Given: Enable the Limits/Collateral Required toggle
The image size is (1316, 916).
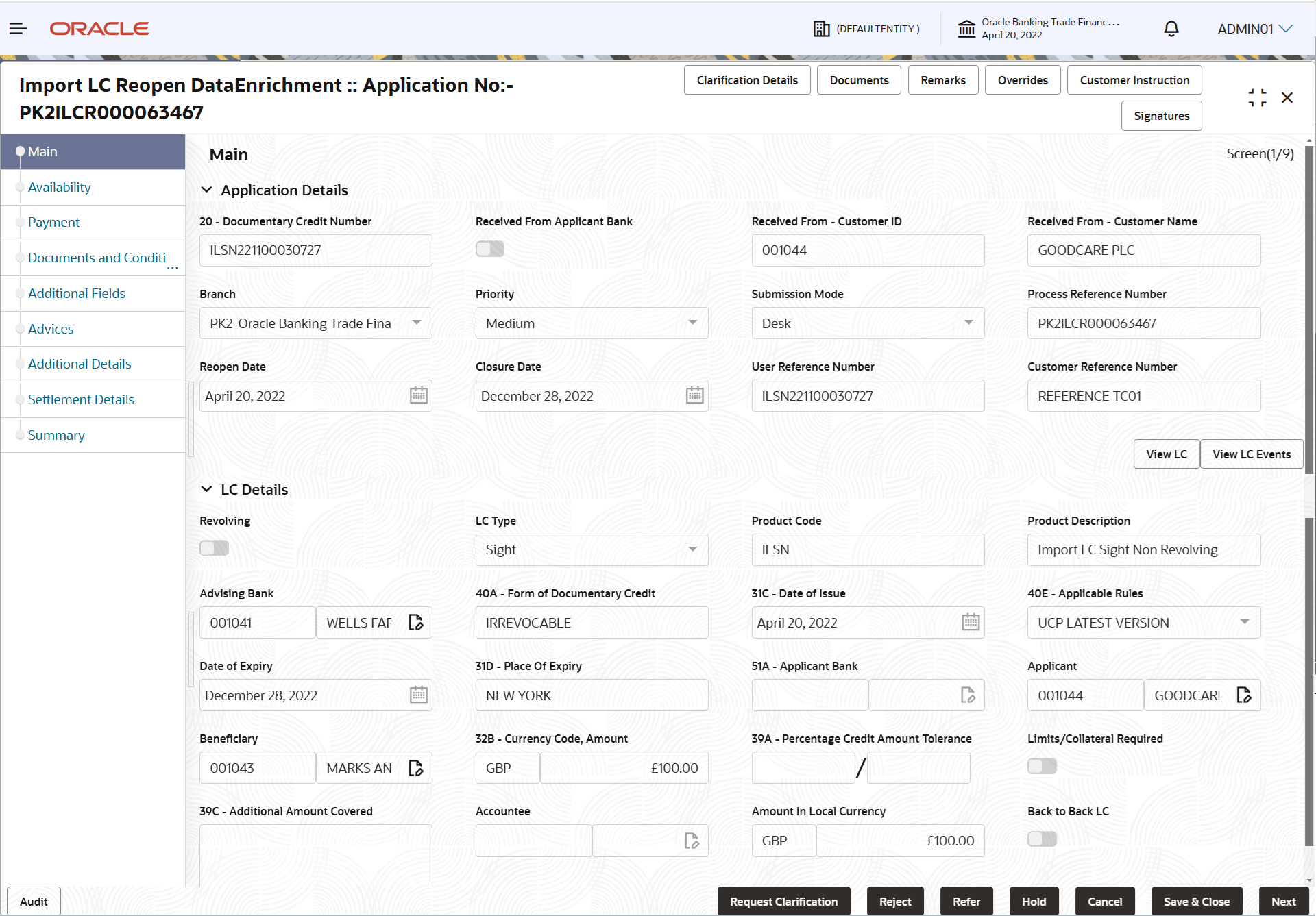Looking at the screenshot, I should (1042, 766).
